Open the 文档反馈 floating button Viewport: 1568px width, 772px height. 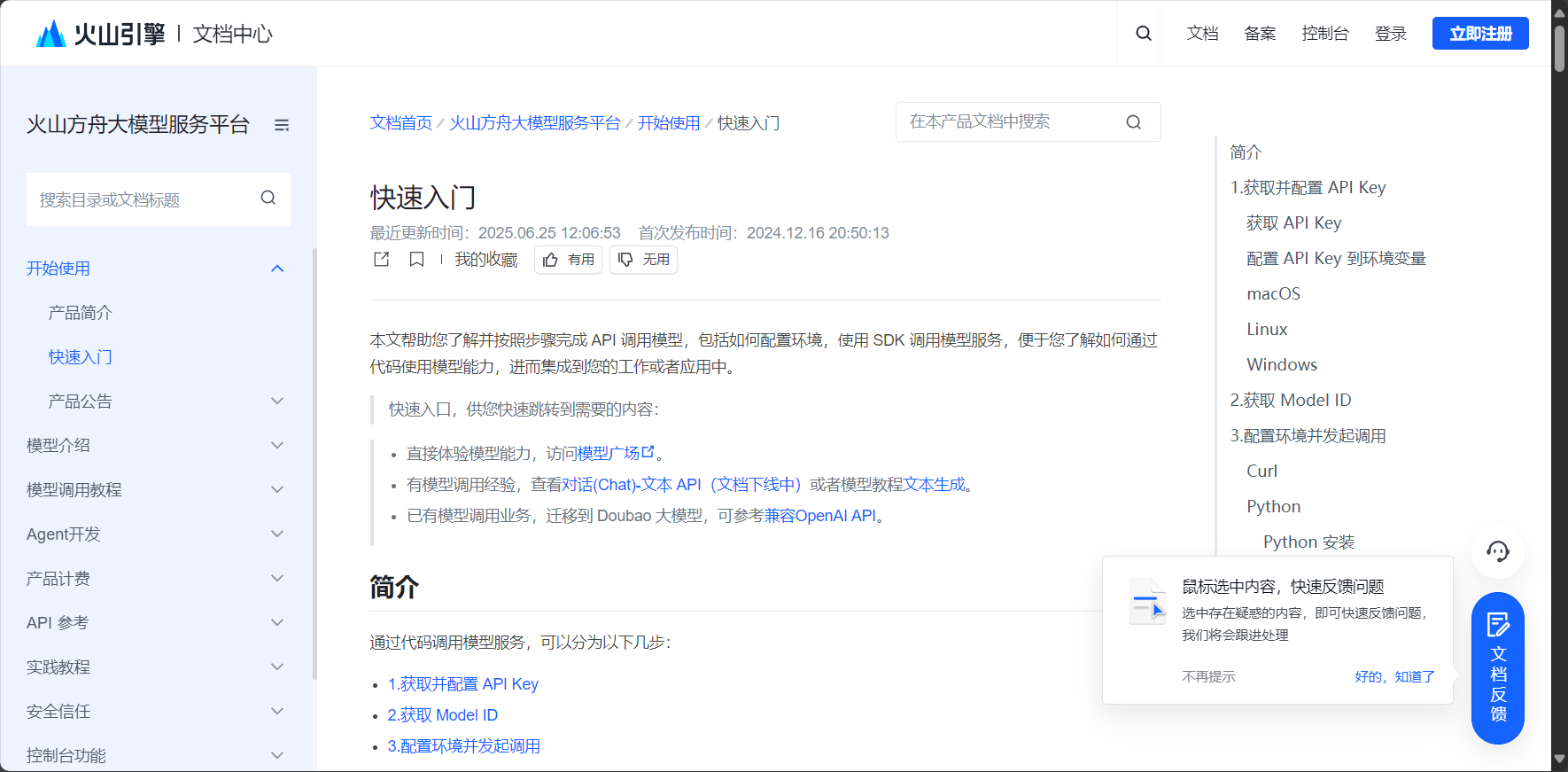tap(1497, 668)
